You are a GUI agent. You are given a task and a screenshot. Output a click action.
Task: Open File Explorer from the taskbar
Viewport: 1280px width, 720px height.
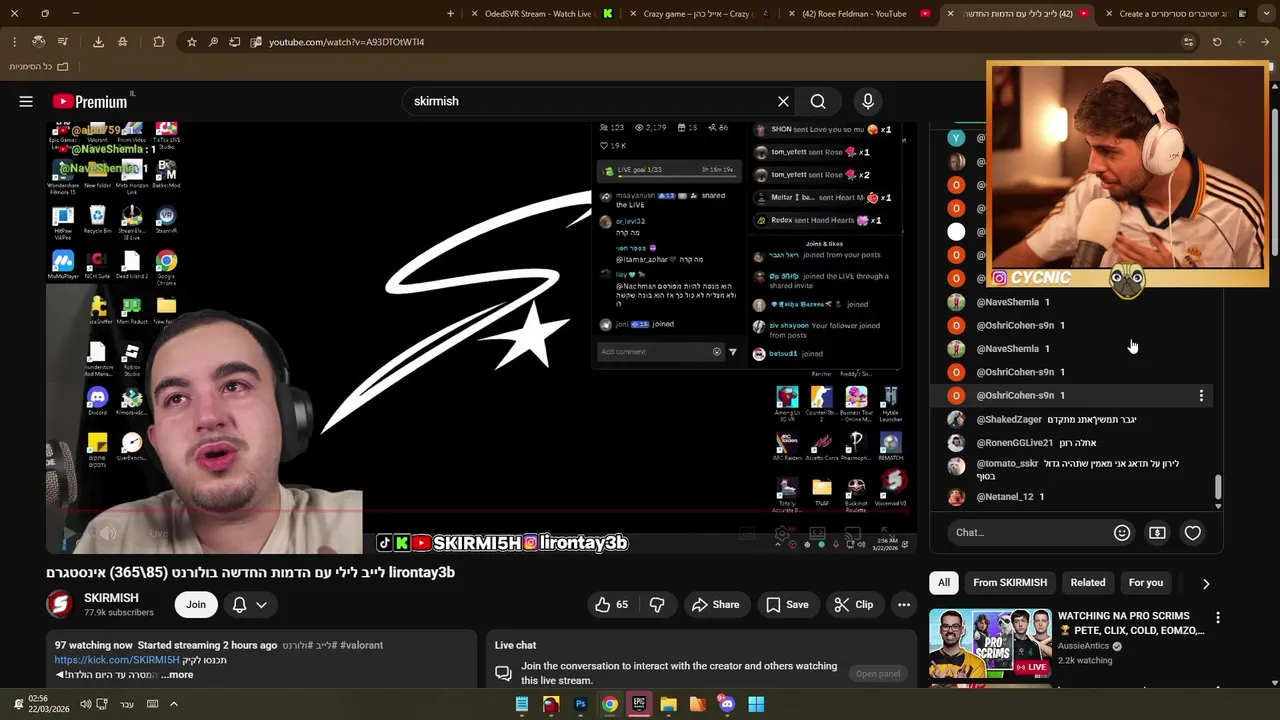click(668, 704)
